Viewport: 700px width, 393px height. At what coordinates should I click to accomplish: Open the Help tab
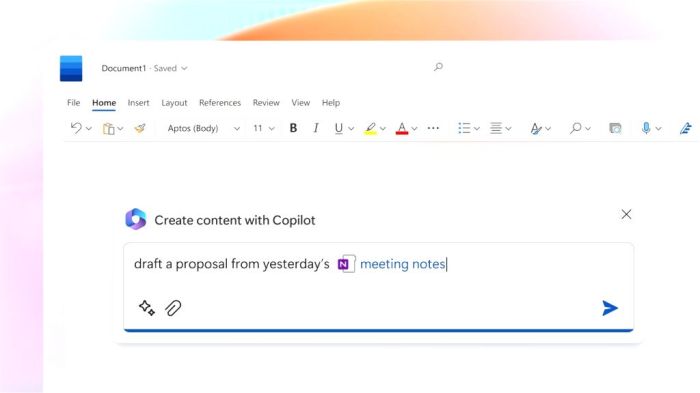[331, 103]
